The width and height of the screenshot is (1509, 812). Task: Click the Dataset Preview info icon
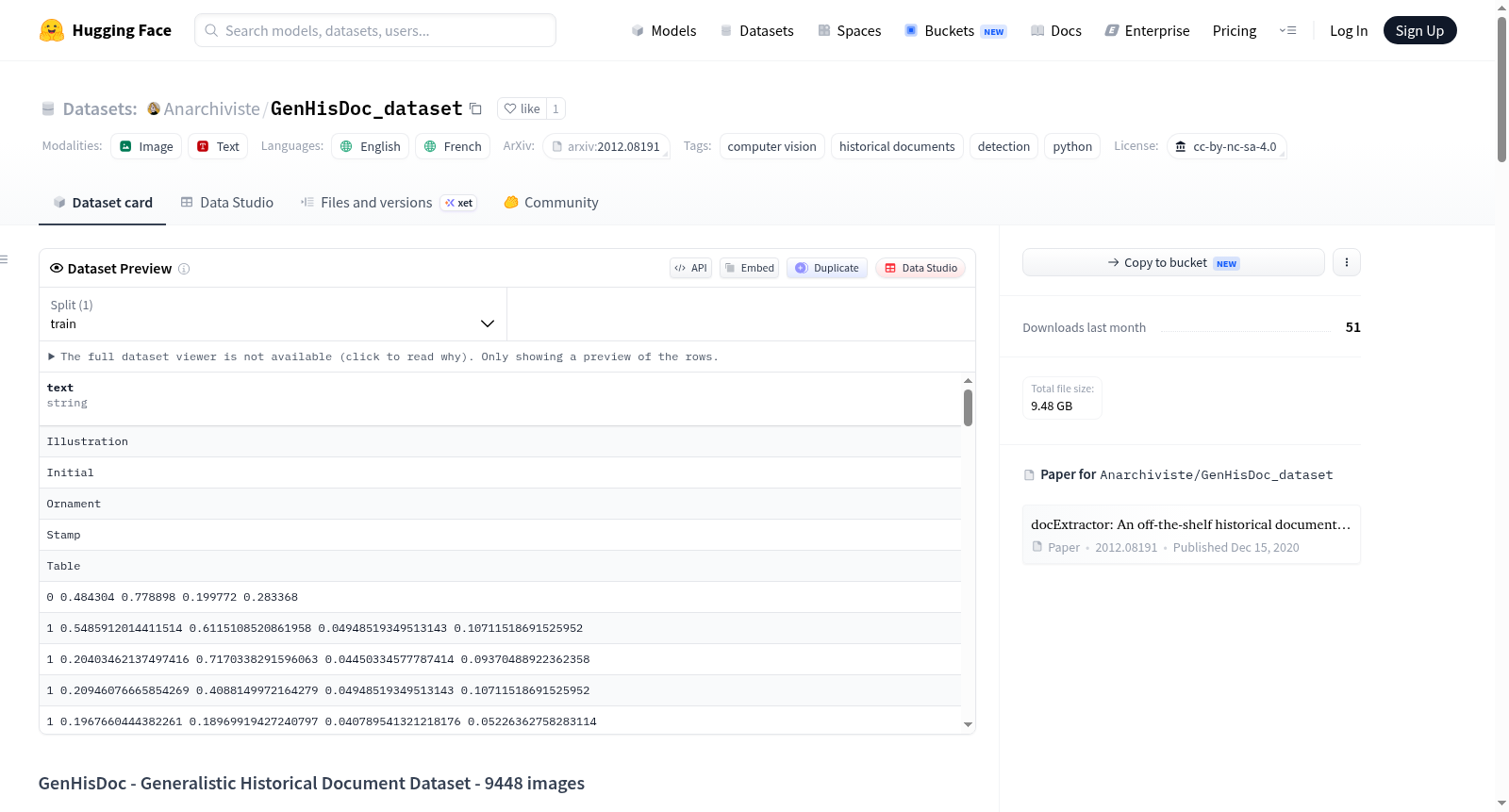coord(184,269)
